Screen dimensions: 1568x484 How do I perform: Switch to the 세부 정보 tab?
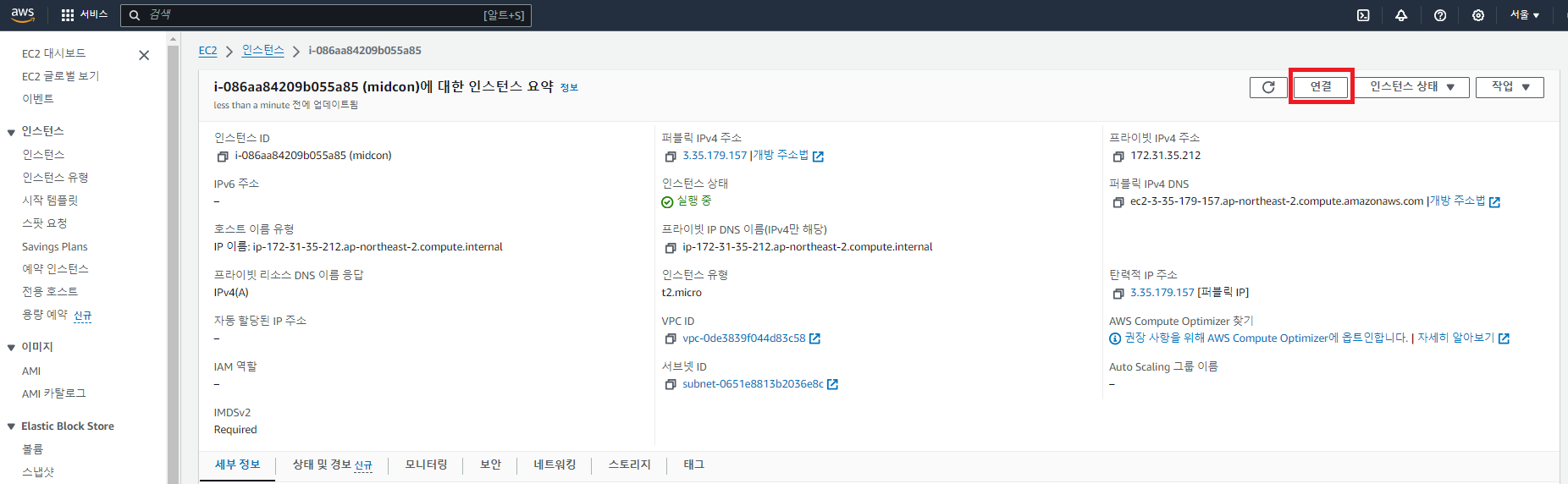[237, 465]
